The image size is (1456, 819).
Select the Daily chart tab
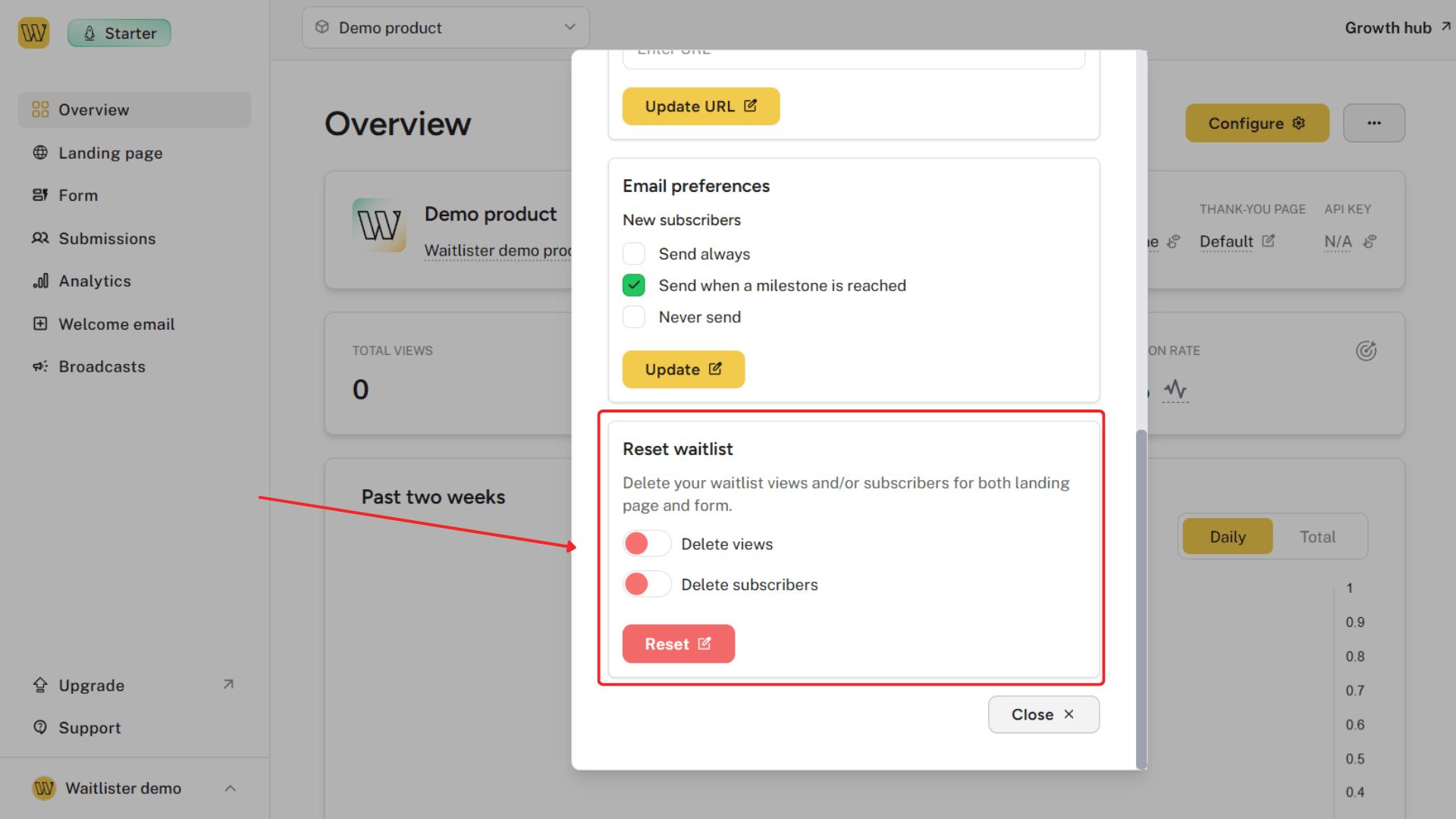[1228, 536]
